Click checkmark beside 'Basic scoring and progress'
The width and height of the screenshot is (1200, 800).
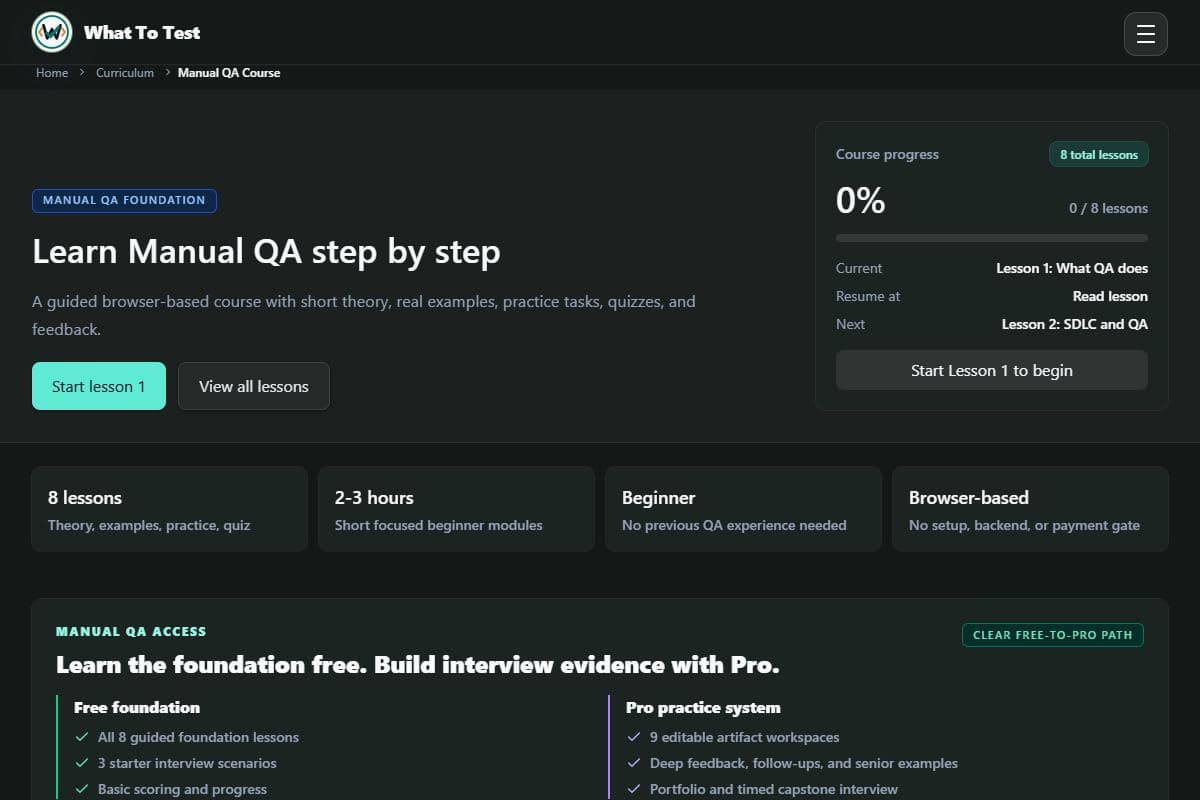pos(82,789)
